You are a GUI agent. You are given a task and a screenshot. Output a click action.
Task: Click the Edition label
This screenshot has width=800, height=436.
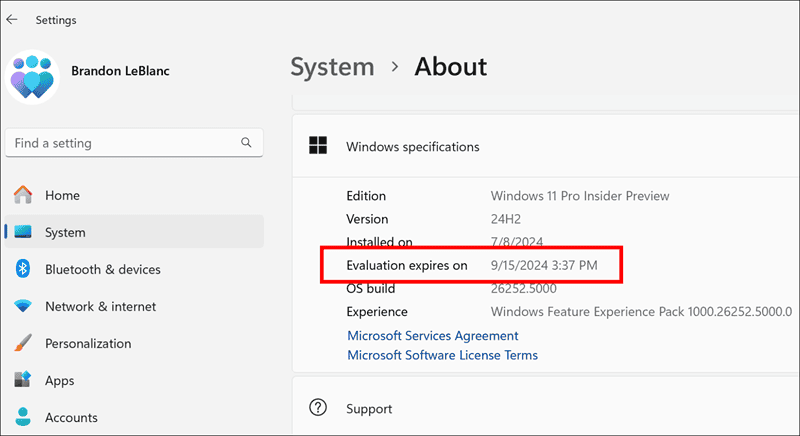coord(366,196)
